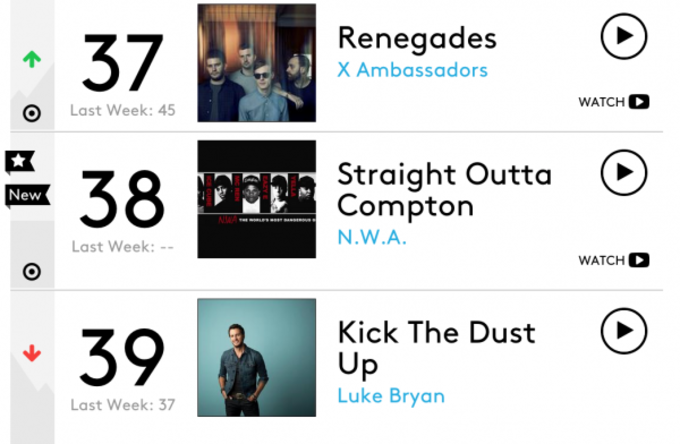Play Kick The Dust Up preview

point(624,331)
